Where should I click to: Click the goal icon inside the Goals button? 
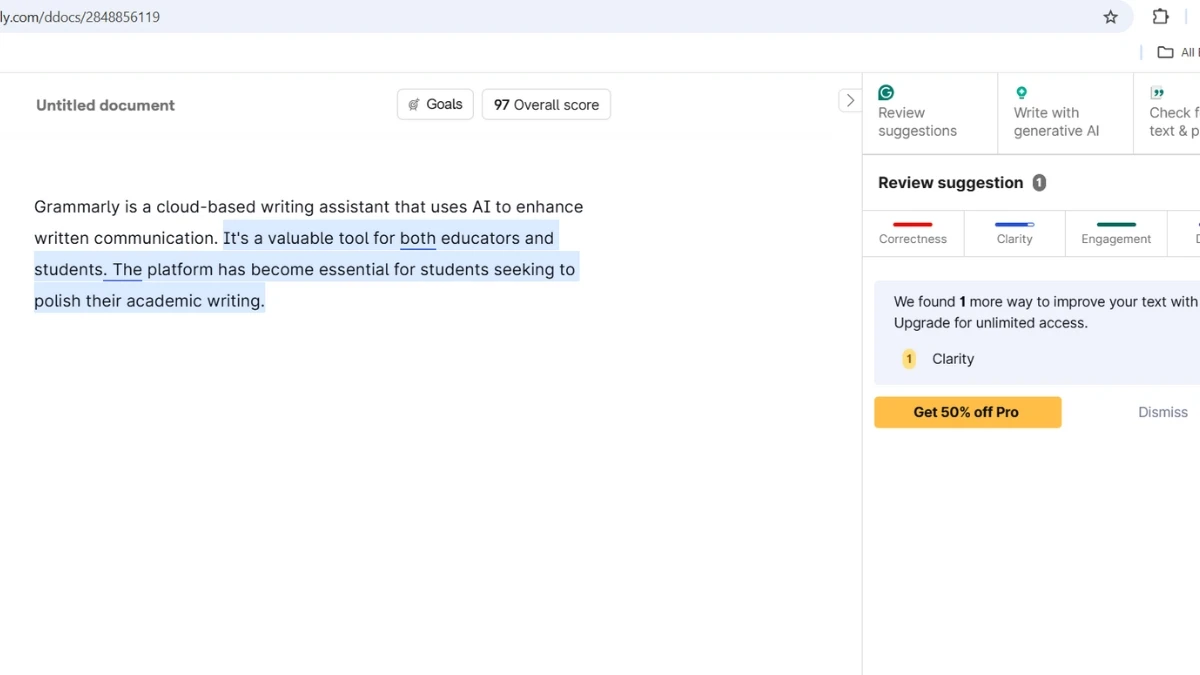point(413,104)
